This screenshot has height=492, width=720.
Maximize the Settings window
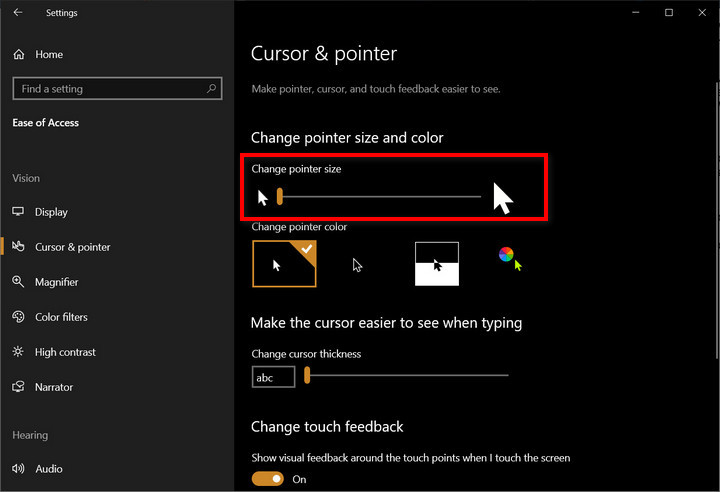pos(668,13)
